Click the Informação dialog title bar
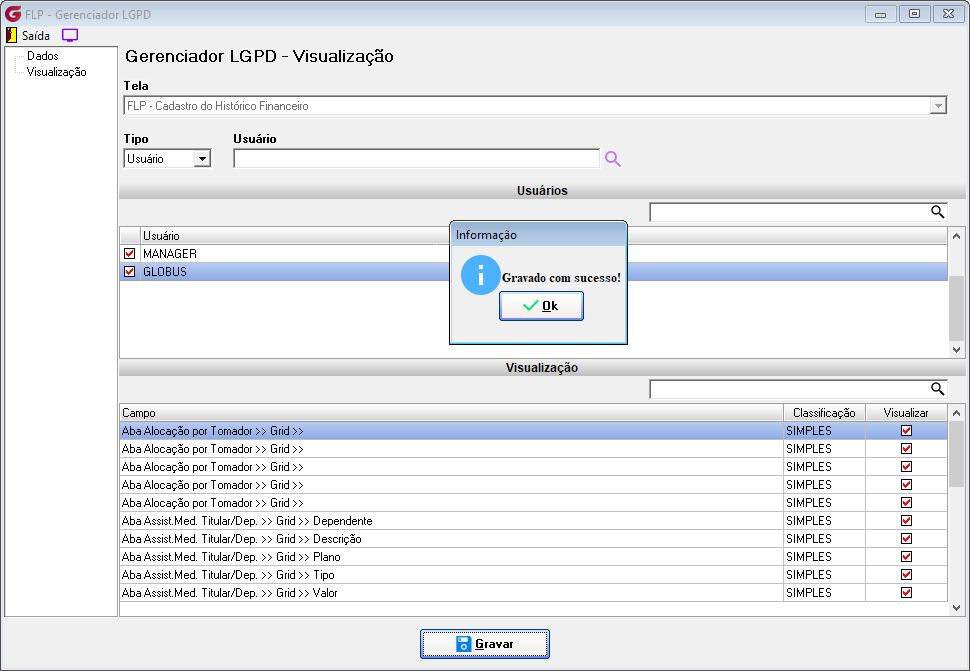The height and width of the screenshot is (671, 970). [x=538, y=234]
